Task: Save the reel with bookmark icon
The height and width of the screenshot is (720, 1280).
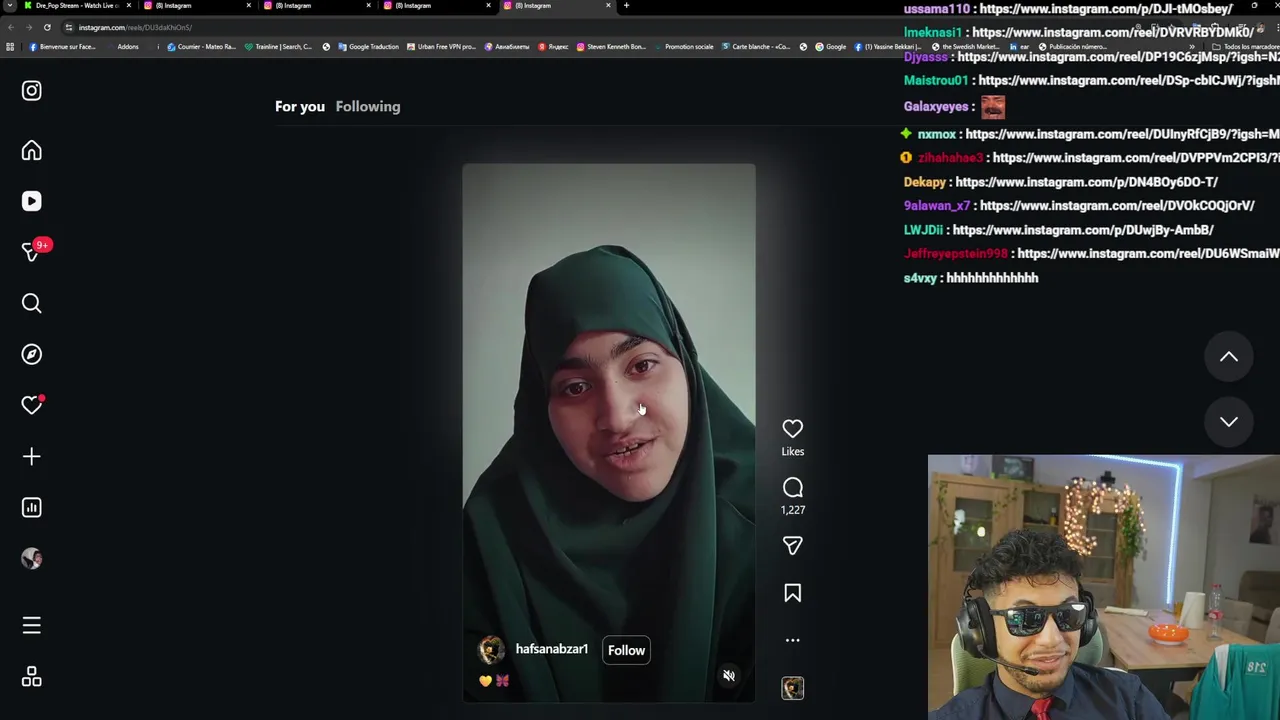Action: (x=792, y=593)
